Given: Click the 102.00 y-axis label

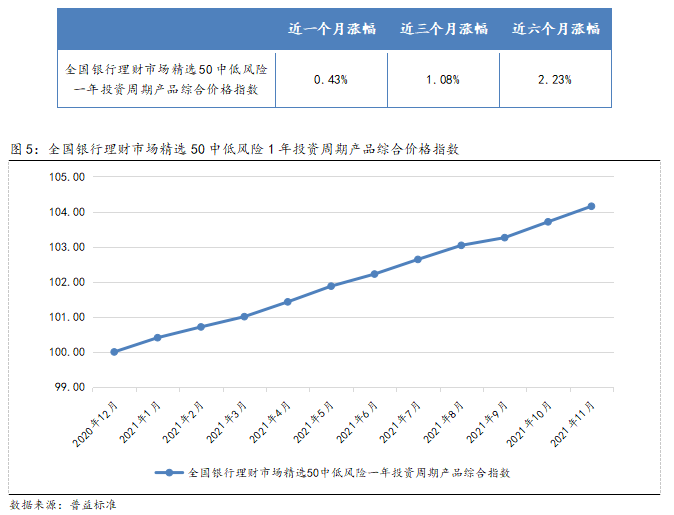Looking at the screenshot, I should pyautogui.click(x=68, y=282).
